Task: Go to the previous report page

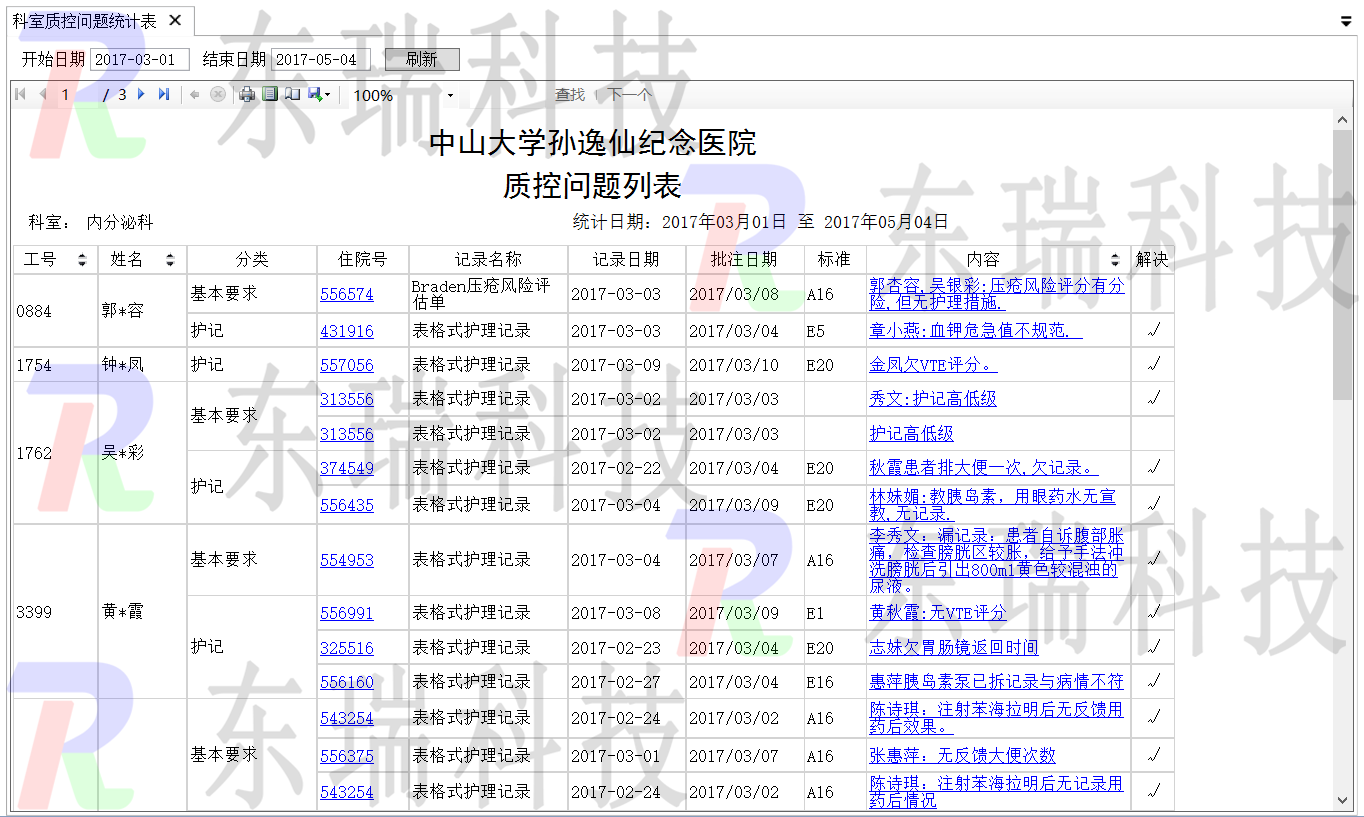Action: (43, 95)
